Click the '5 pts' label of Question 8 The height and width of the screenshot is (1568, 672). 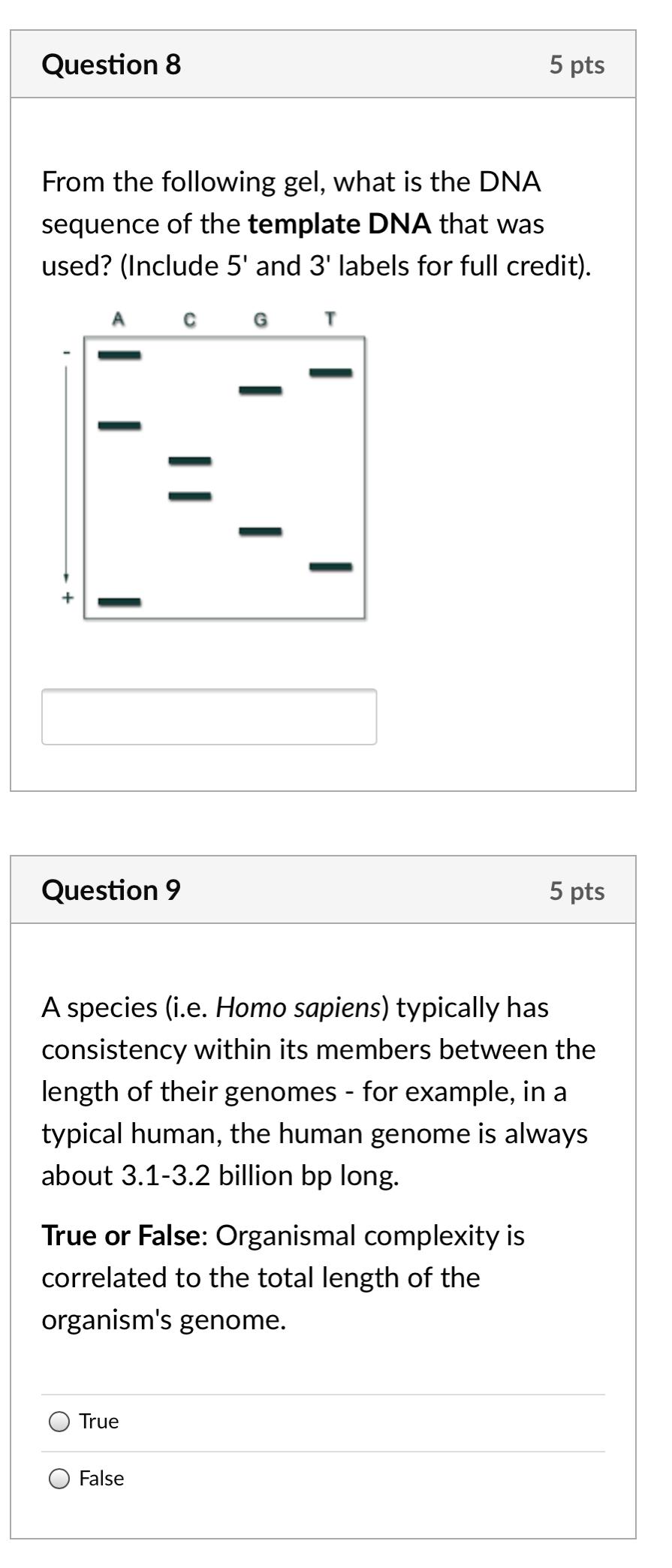pyautogui.click(x=577, y=65)
